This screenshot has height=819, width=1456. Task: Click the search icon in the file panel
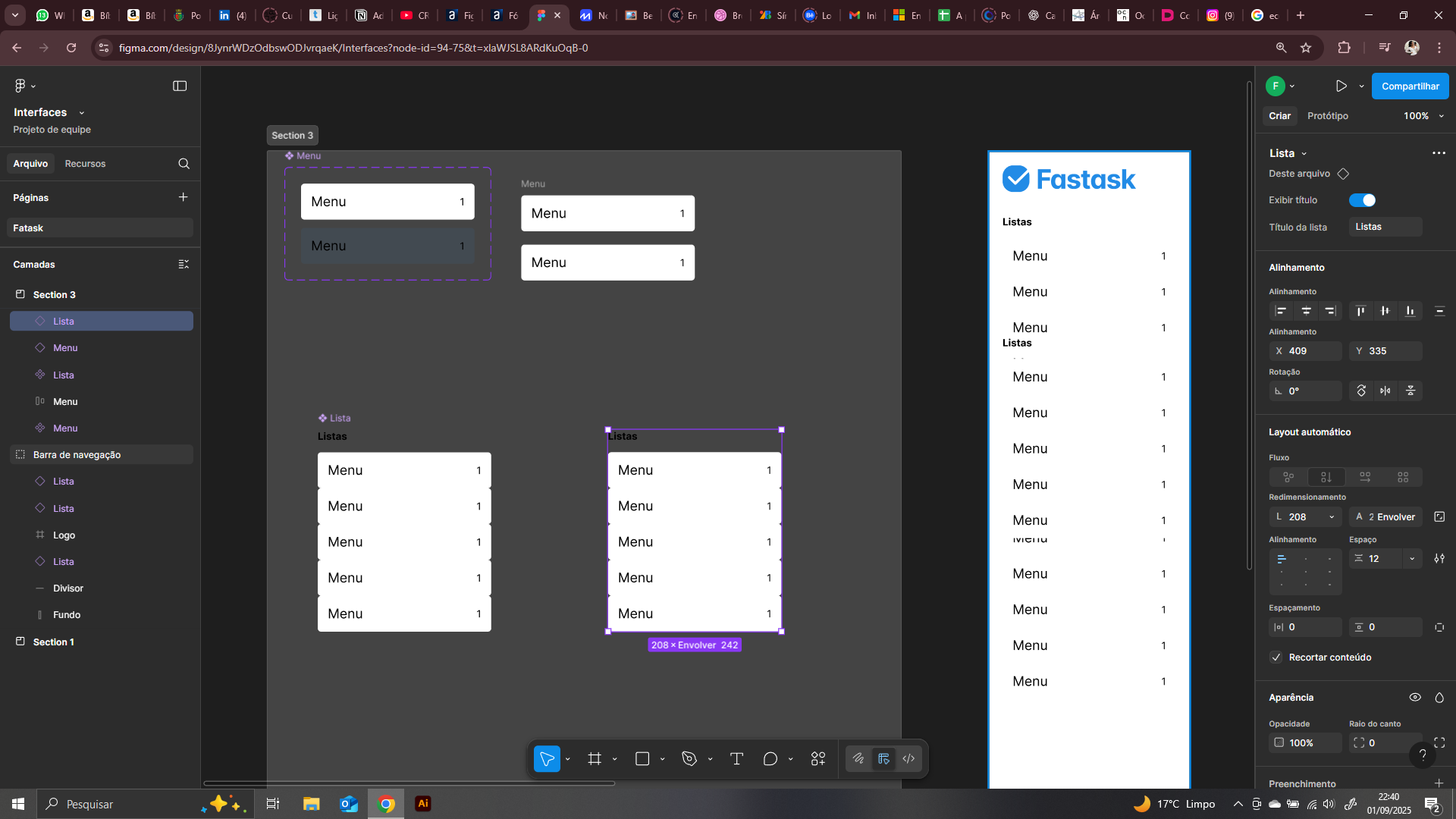tap(184, 164)
